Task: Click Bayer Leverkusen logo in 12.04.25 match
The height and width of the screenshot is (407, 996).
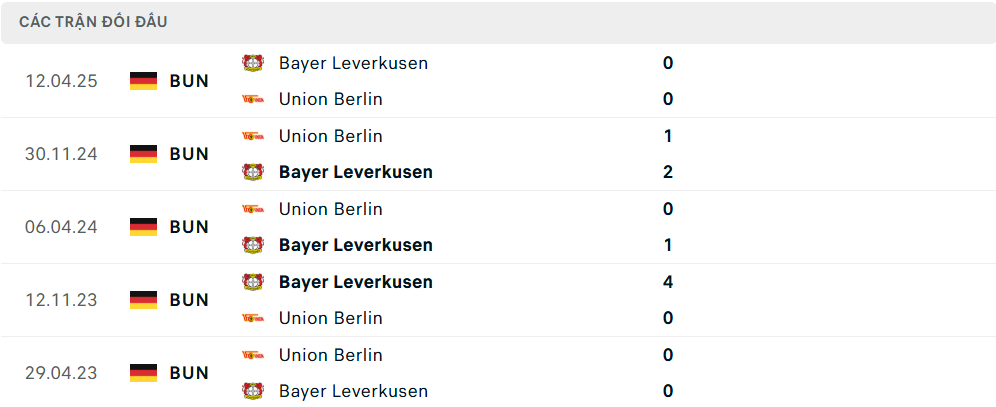Action: coord(252,63)
